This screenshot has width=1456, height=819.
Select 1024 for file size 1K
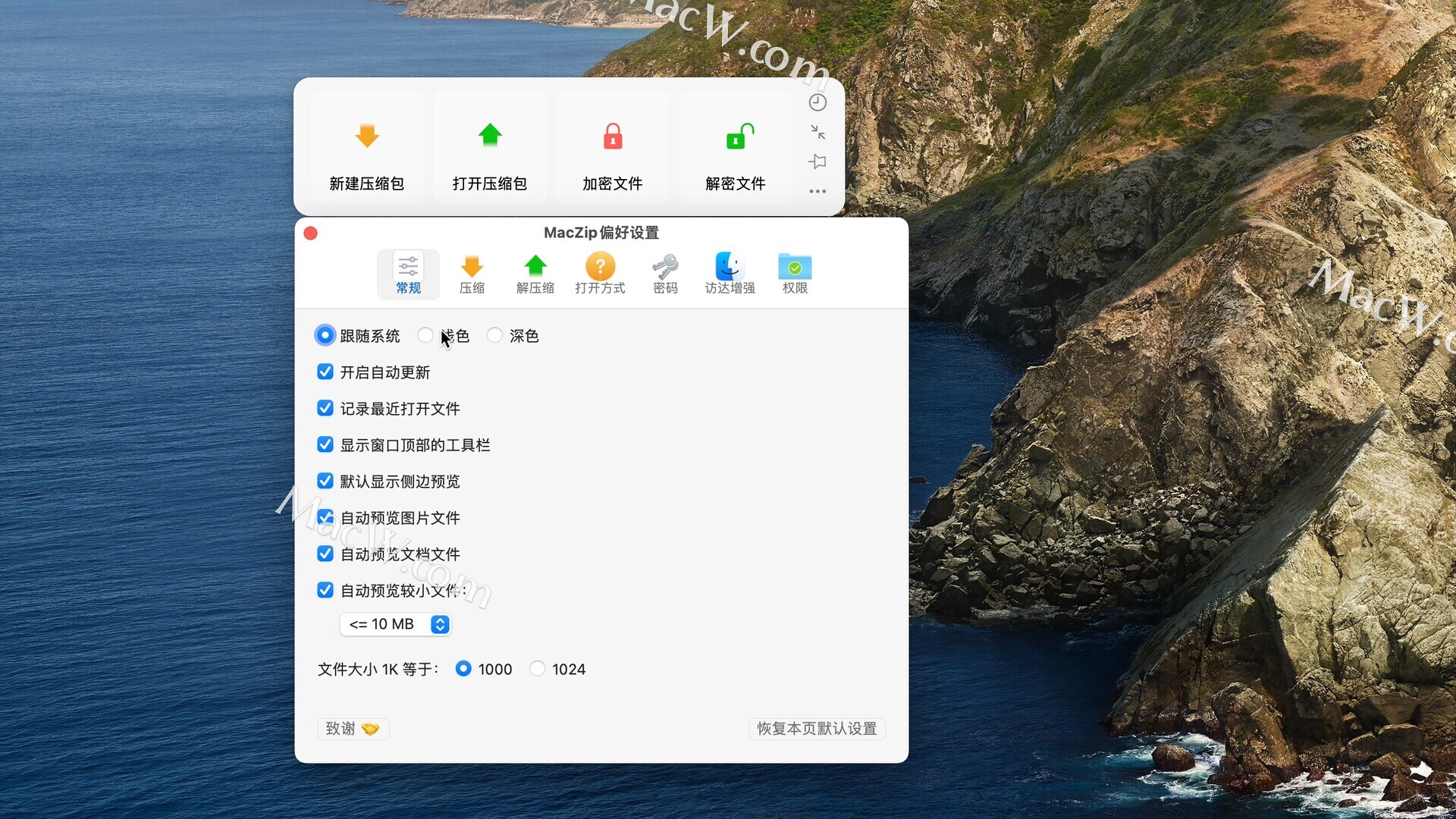pos(537,669)
